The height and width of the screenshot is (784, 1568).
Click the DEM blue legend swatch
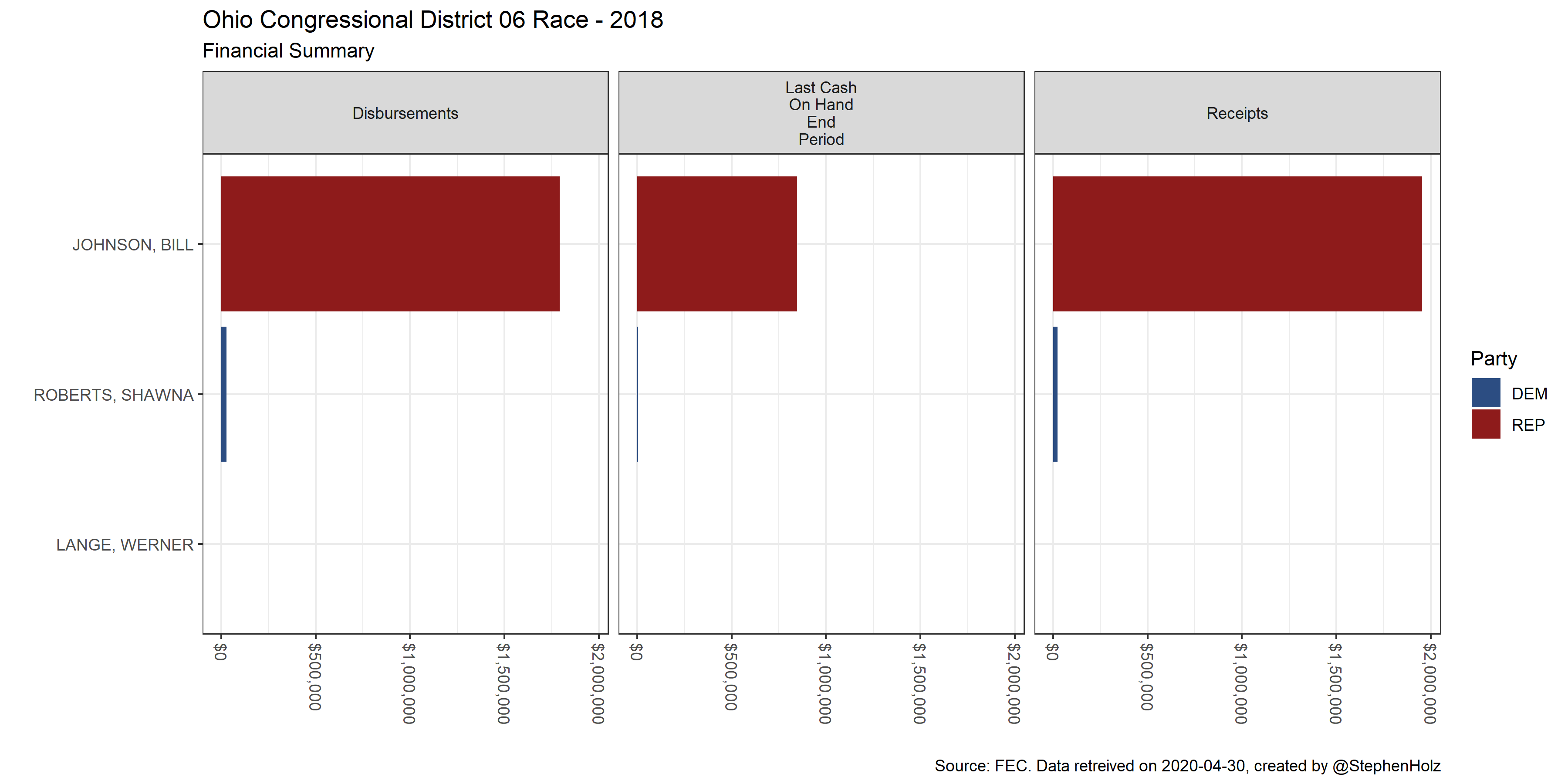click(x=1485, y=393)
